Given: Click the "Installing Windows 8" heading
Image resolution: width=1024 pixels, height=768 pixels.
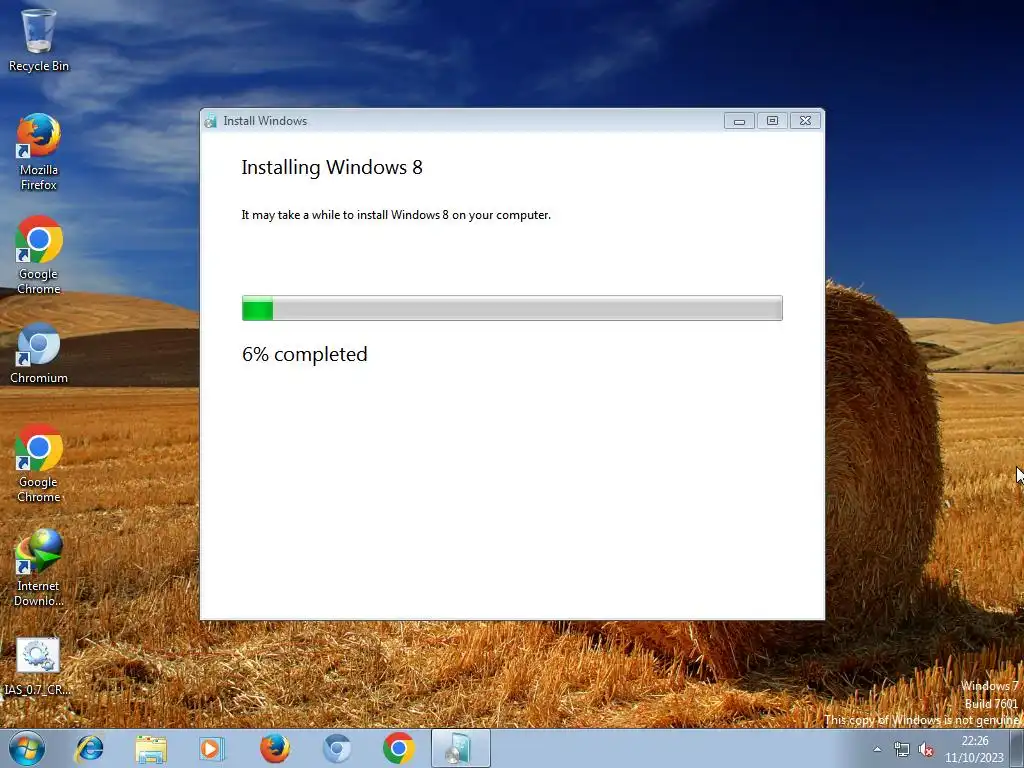Looking at the screenshot, I should (x=332, y=167).
